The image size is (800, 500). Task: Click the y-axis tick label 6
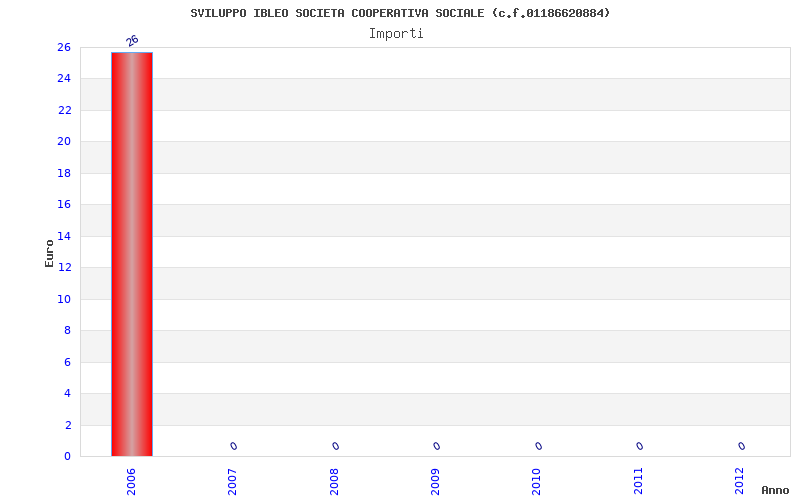pos(67,362)
